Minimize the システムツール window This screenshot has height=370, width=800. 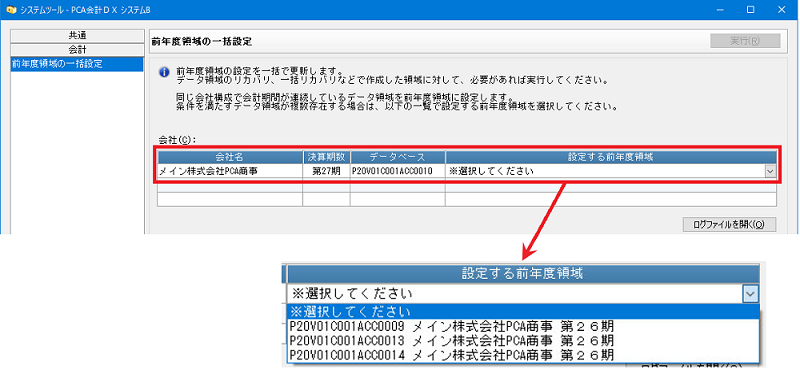click(x=719, y=9)
